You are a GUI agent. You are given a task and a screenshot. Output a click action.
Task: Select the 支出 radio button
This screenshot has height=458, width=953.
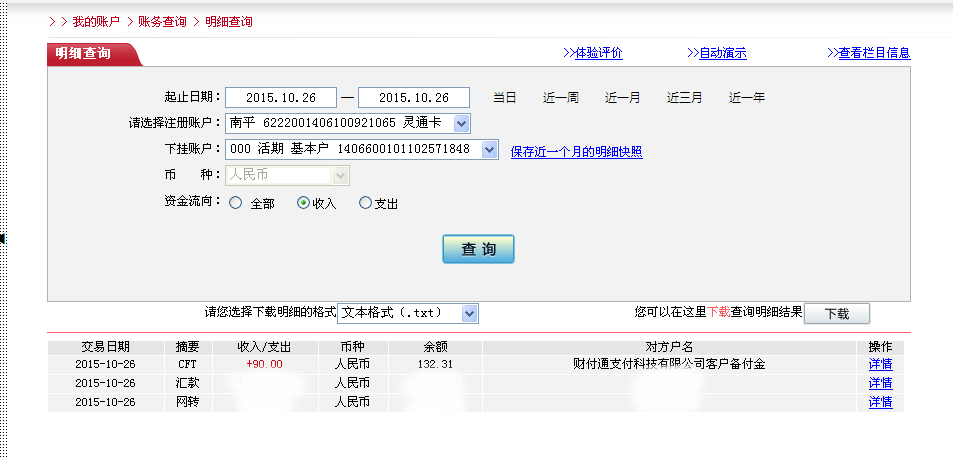365,203
